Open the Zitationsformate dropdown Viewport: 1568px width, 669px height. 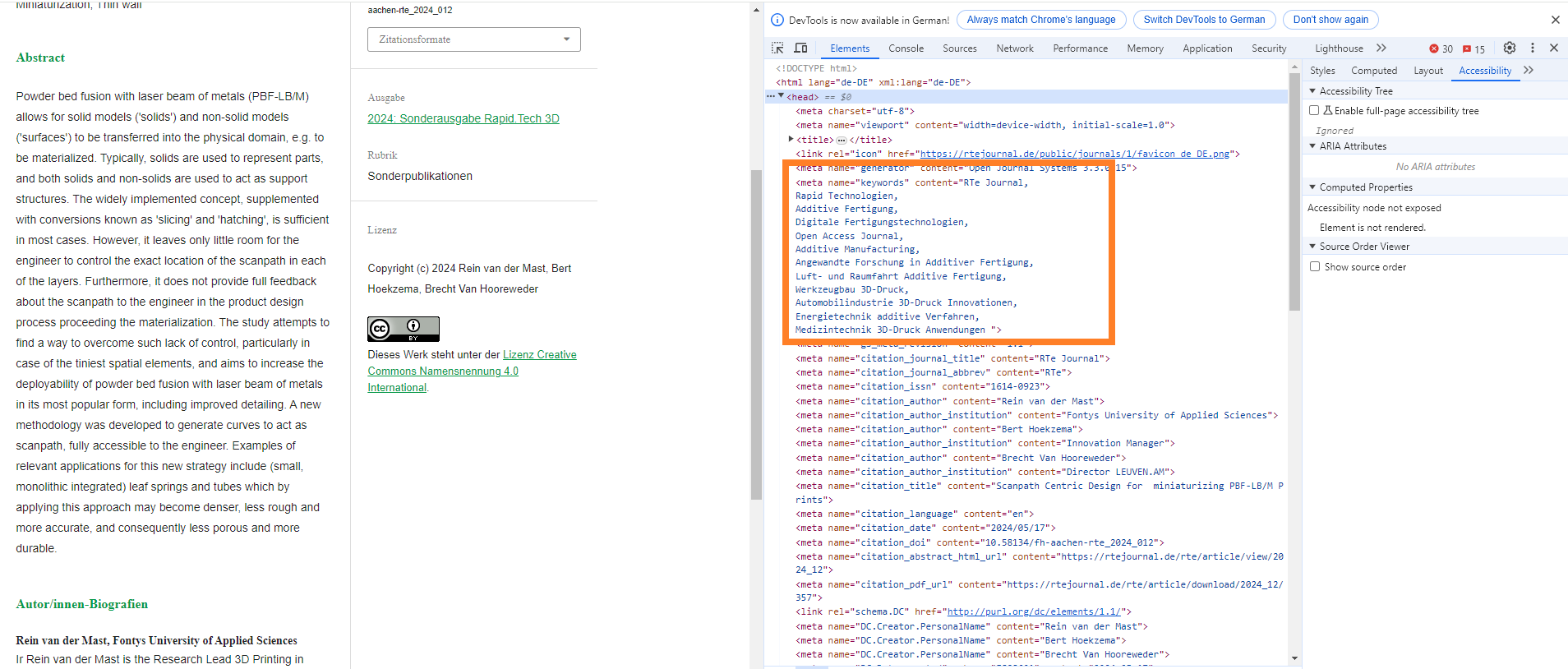(x=473, y=39)
